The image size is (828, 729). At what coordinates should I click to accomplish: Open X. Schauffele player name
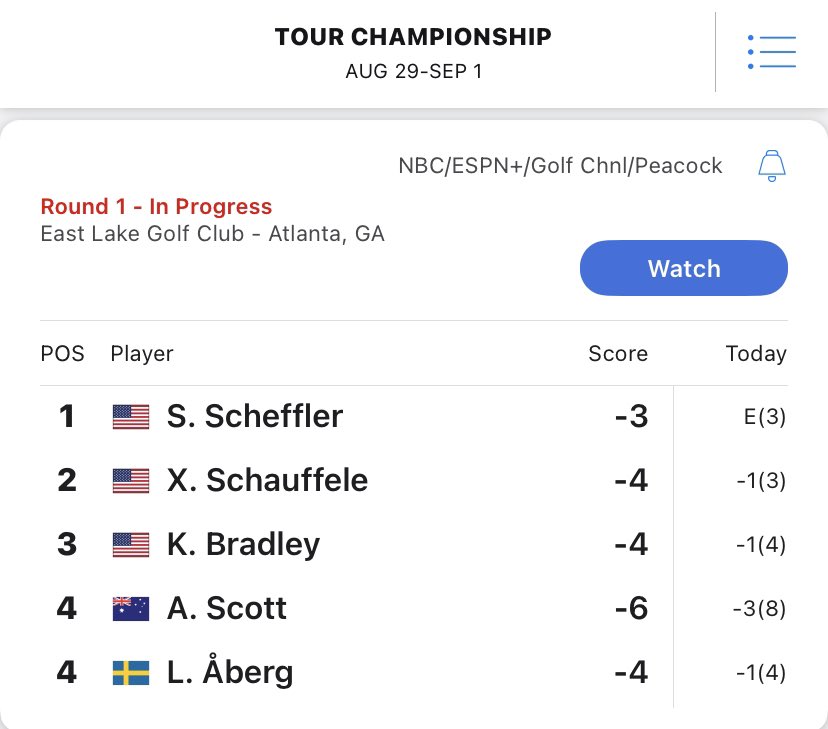(267, 480)
